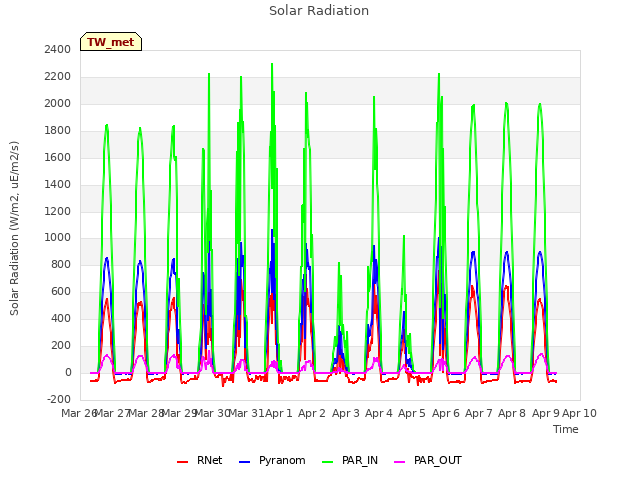Click the green PAR_IN legend swatch
This screenshot has width=640, height=480.
click(x=327, y=462)
